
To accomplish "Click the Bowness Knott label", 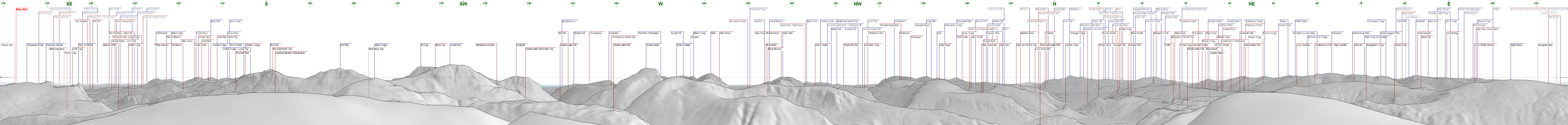I will [737, 21].
